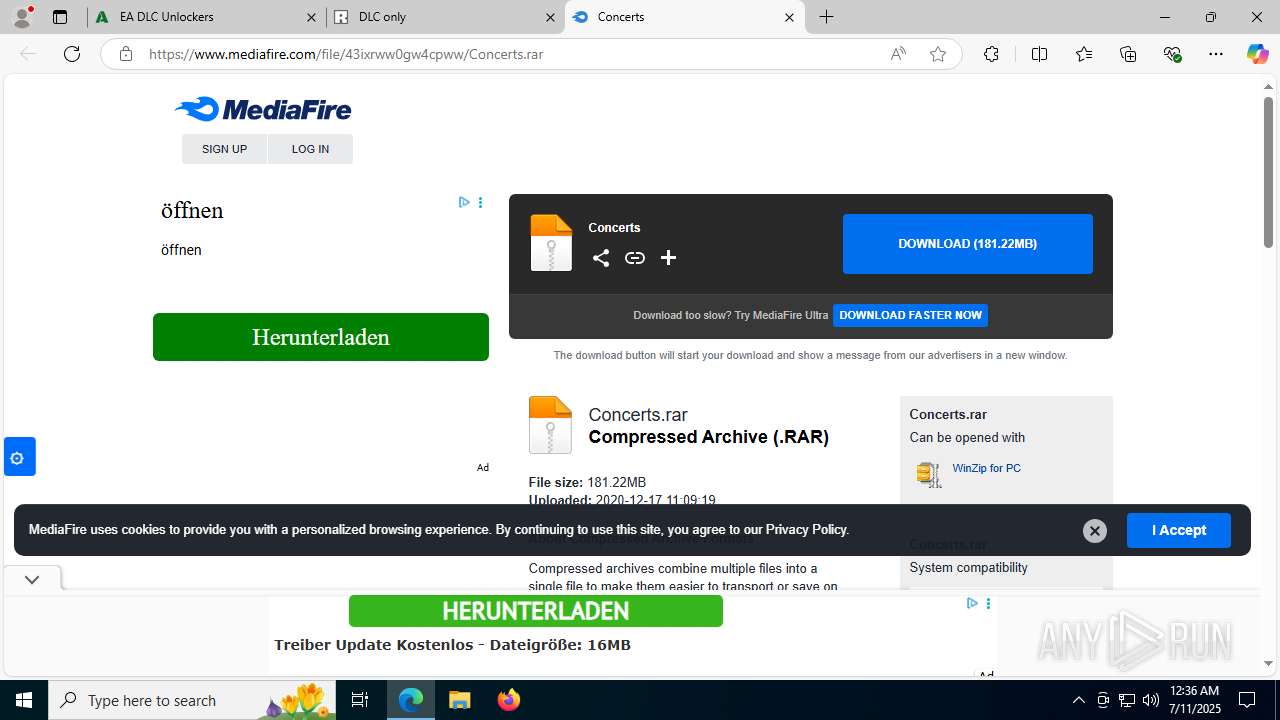Dismiss the cookie notice with X
The image size is (1280, 720).
(1095, 531)
